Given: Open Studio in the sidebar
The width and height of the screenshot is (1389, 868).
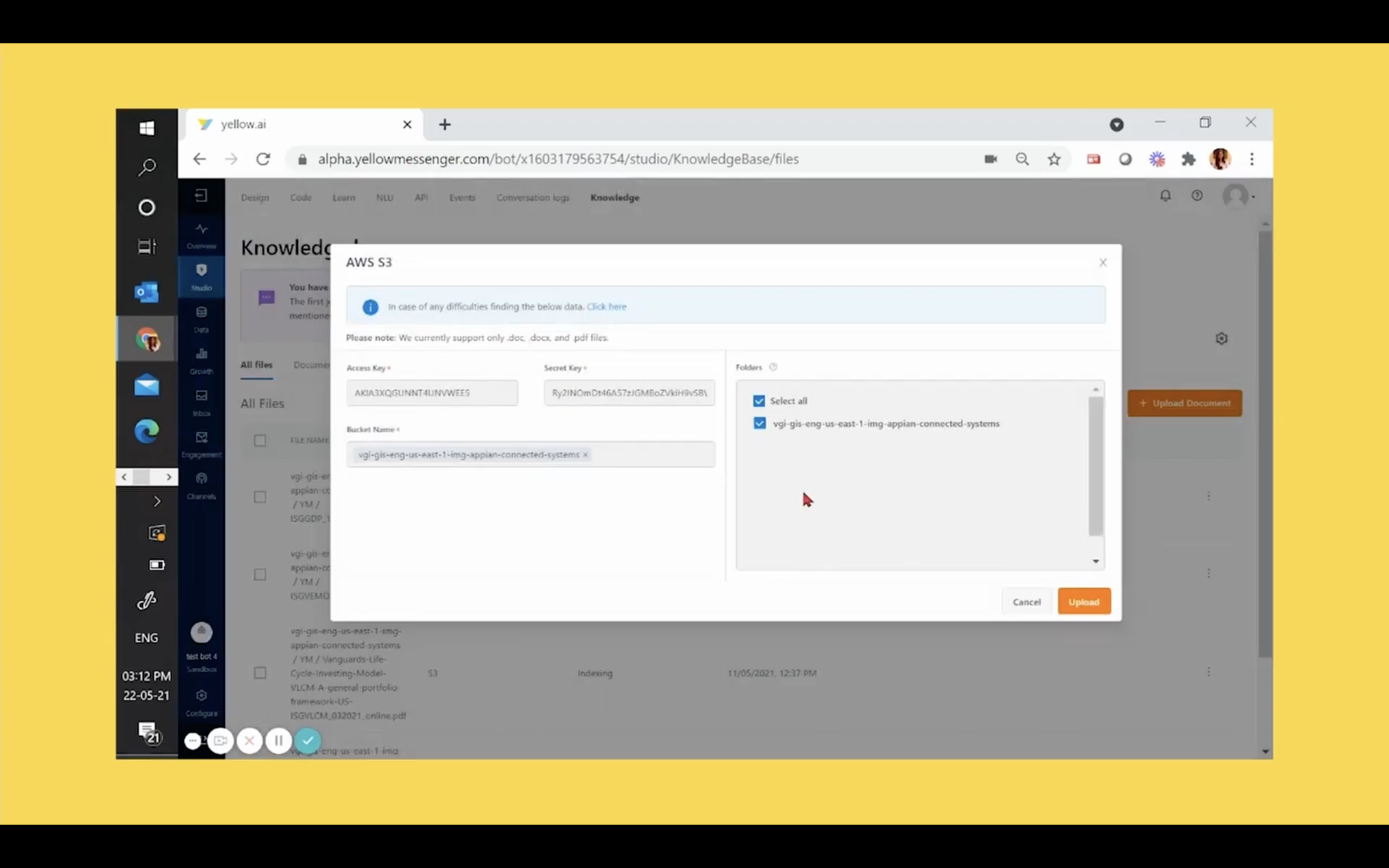Looking at the screenshot, I should [x=201, y=277].
